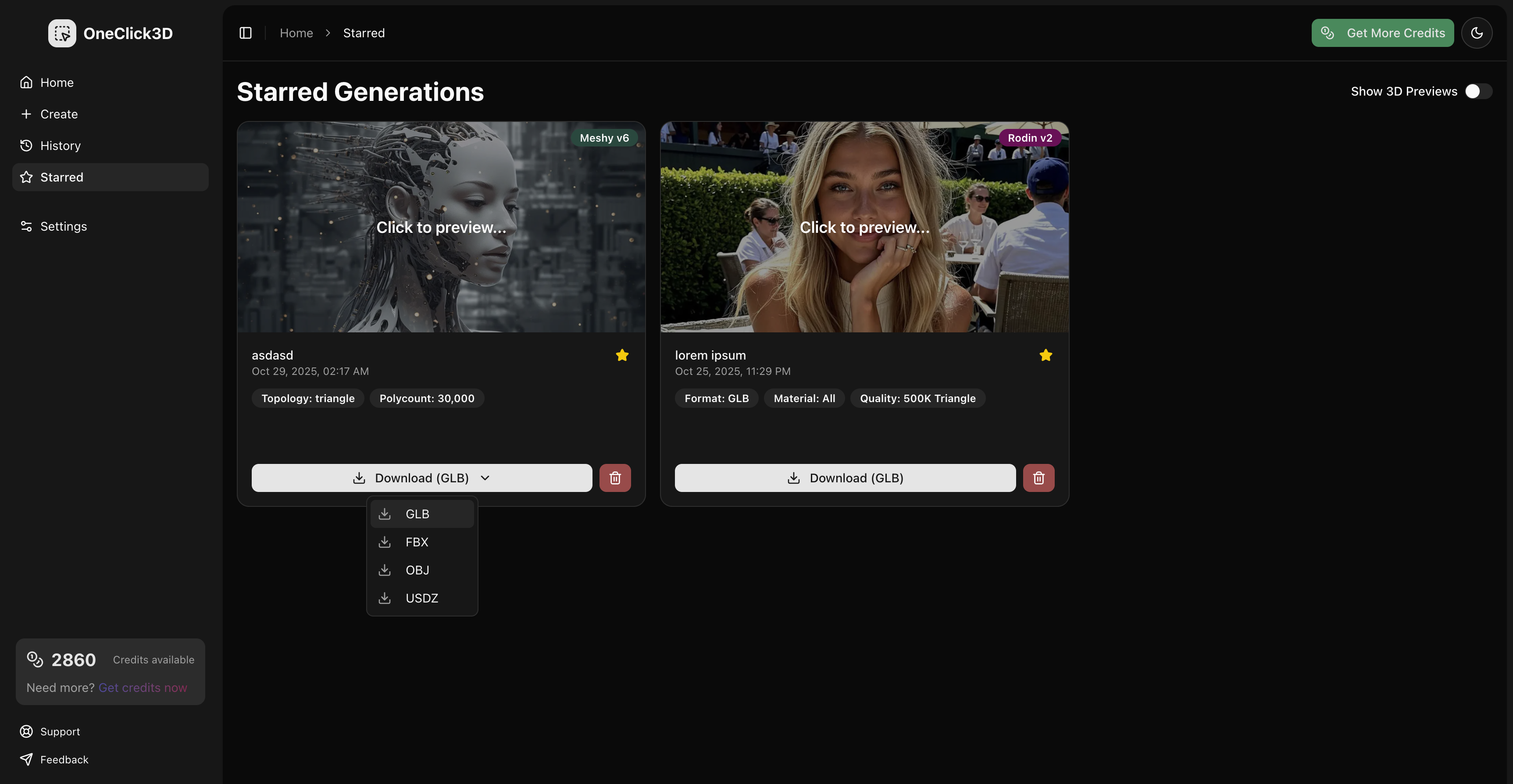Switch to light mode using the moon icon
Image resolution: width=1513 pixels, height=784 pixels.
pyautogui.click(x=1477, y=33)
